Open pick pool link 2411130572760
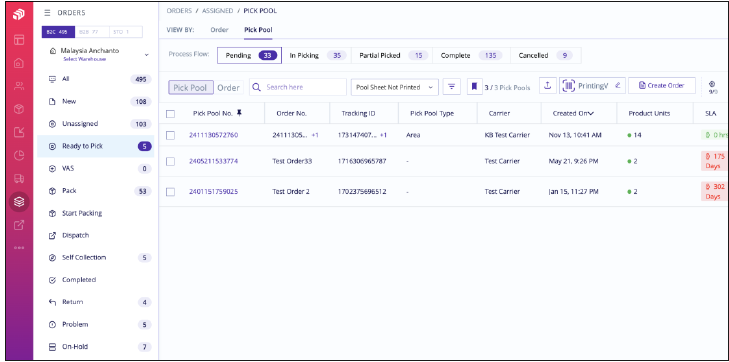This screenshot has height=362, width=729. tap(213, 135)
